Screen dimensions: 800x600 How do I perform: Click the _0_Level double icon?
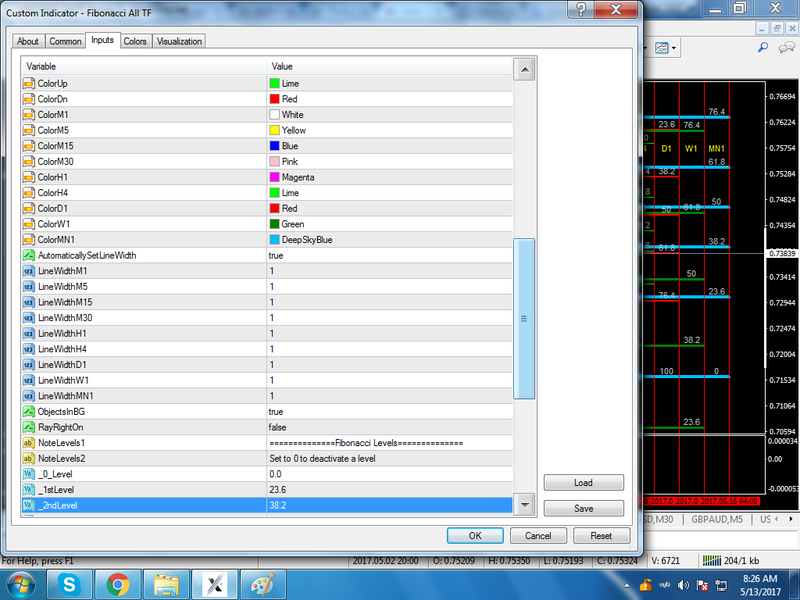pos(29,474)
